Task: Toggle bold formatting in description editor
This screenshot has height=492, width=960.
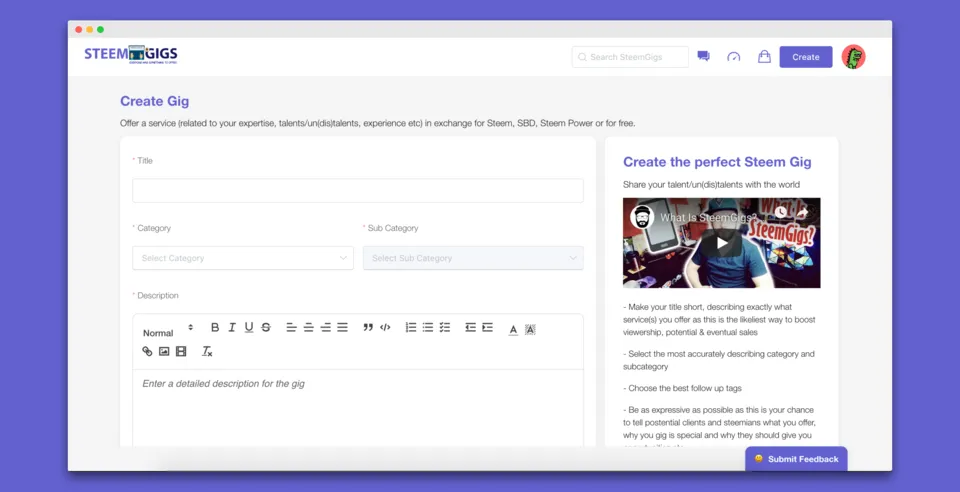Action: point(215,327)
